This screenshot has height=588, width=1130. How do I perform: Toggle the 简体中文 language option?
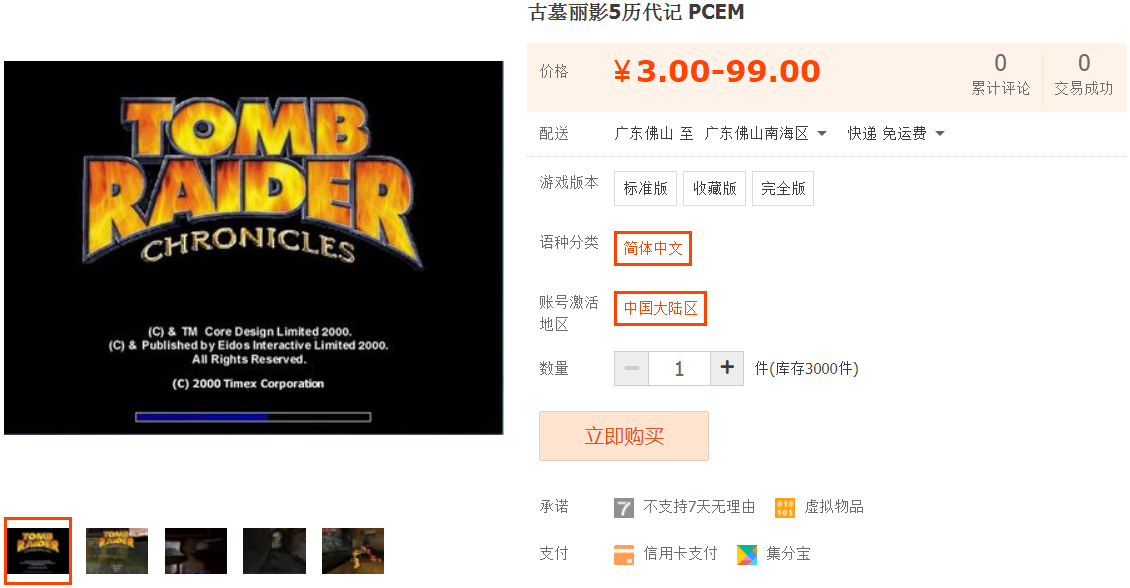click(x=653, y=249)
